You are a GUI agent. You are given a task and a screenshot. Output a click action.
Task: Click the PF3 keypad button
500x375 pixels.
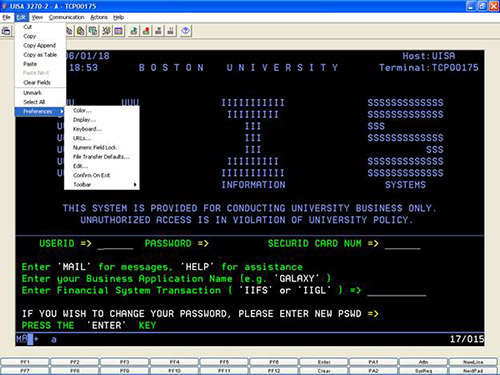125,362
